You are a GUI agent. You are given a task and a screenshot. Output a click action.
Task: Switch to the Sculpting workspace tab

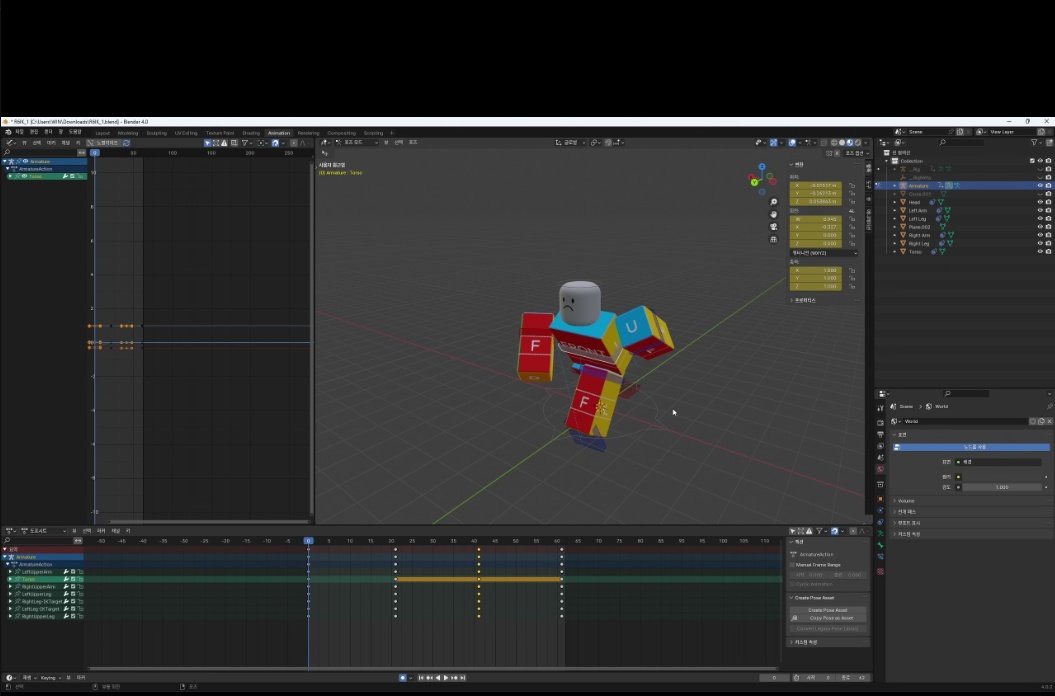(x=157, y=133)
